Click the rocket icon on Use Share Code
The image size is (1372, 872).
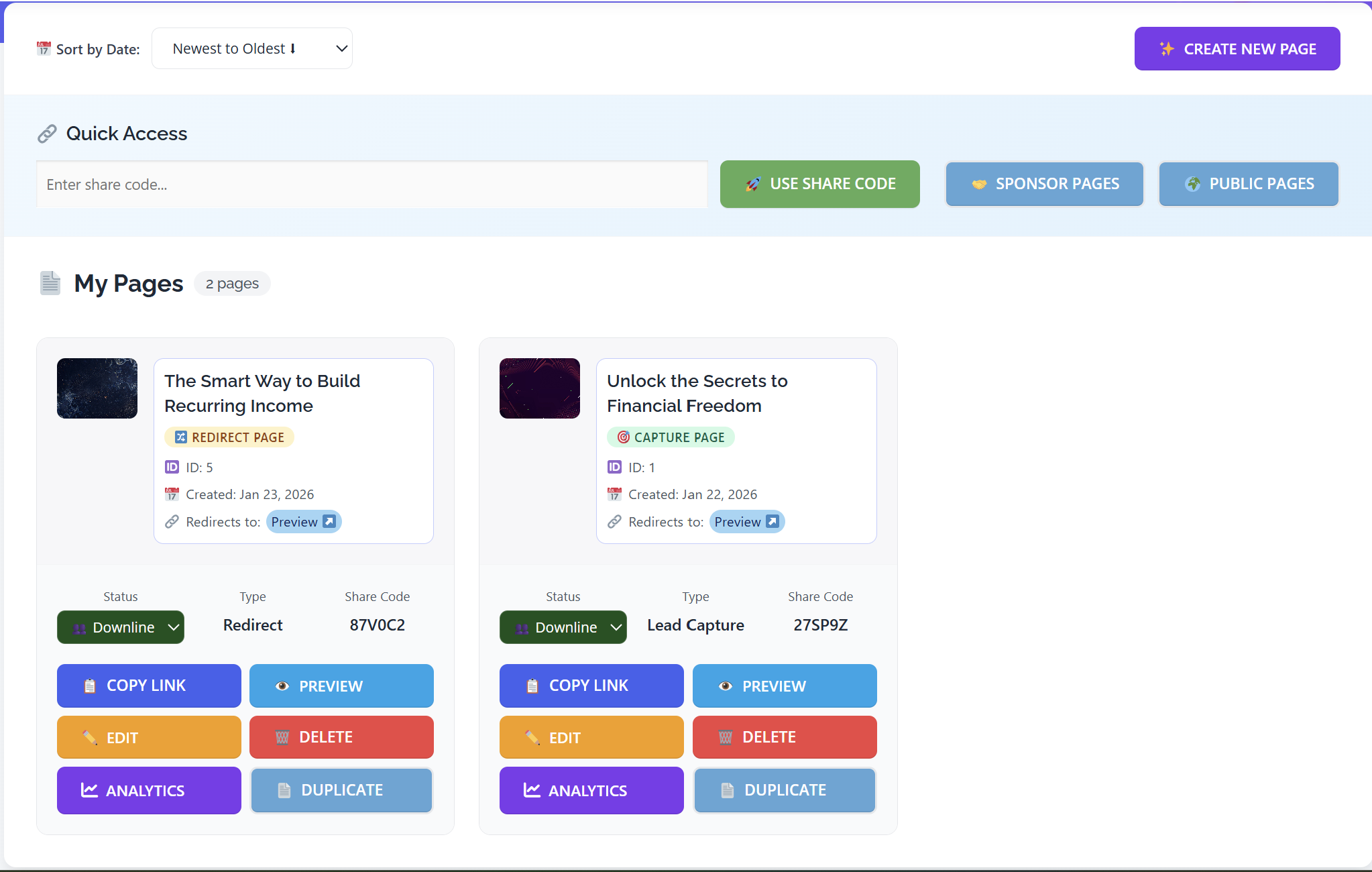pyautogui.click(x=753, y=184)
